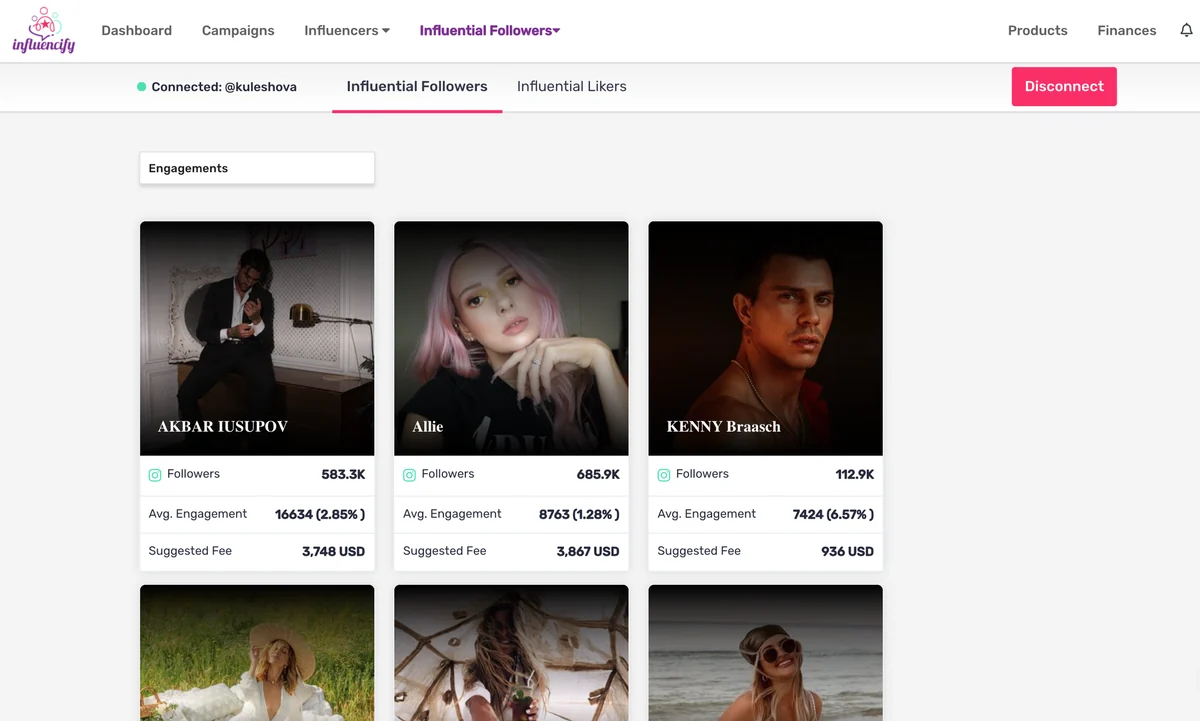Click 16634 (2.85%) engagement value
The image size is (1200, 721).
click(320, 514)
